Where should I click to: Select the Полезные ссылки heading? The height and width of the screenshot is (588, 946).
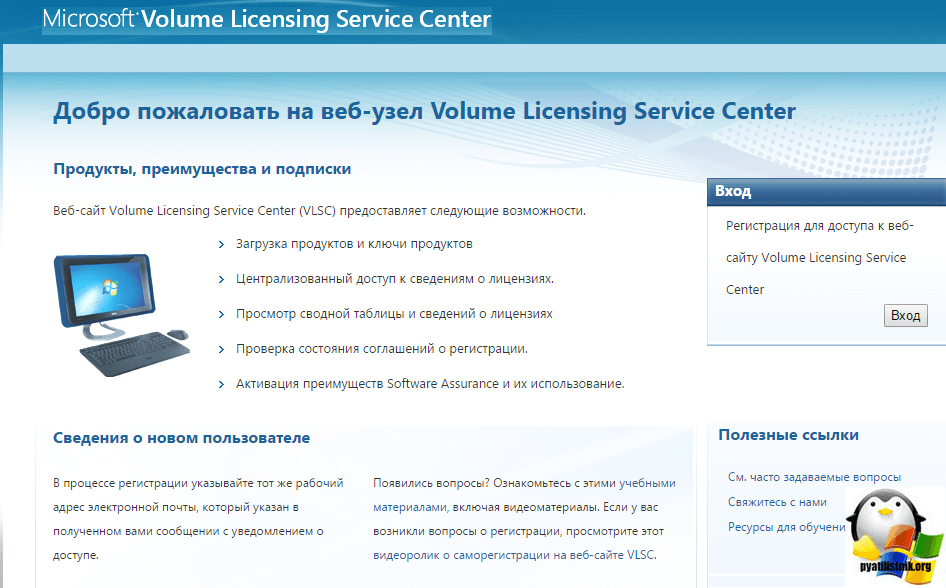pos(789,435)
